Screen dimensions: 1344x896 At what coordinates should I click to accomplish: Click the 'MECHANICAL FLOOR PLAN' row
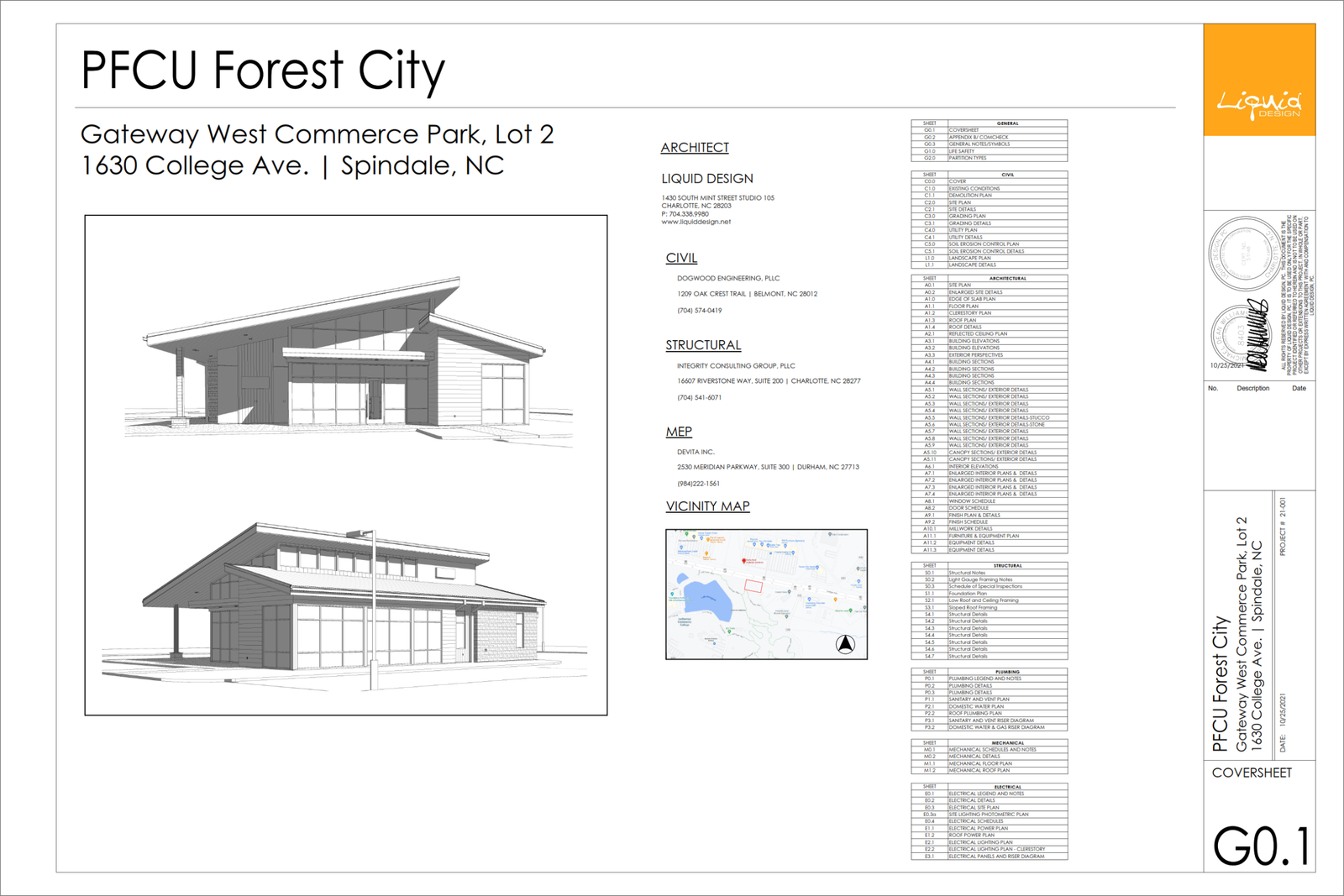[990, 763]
